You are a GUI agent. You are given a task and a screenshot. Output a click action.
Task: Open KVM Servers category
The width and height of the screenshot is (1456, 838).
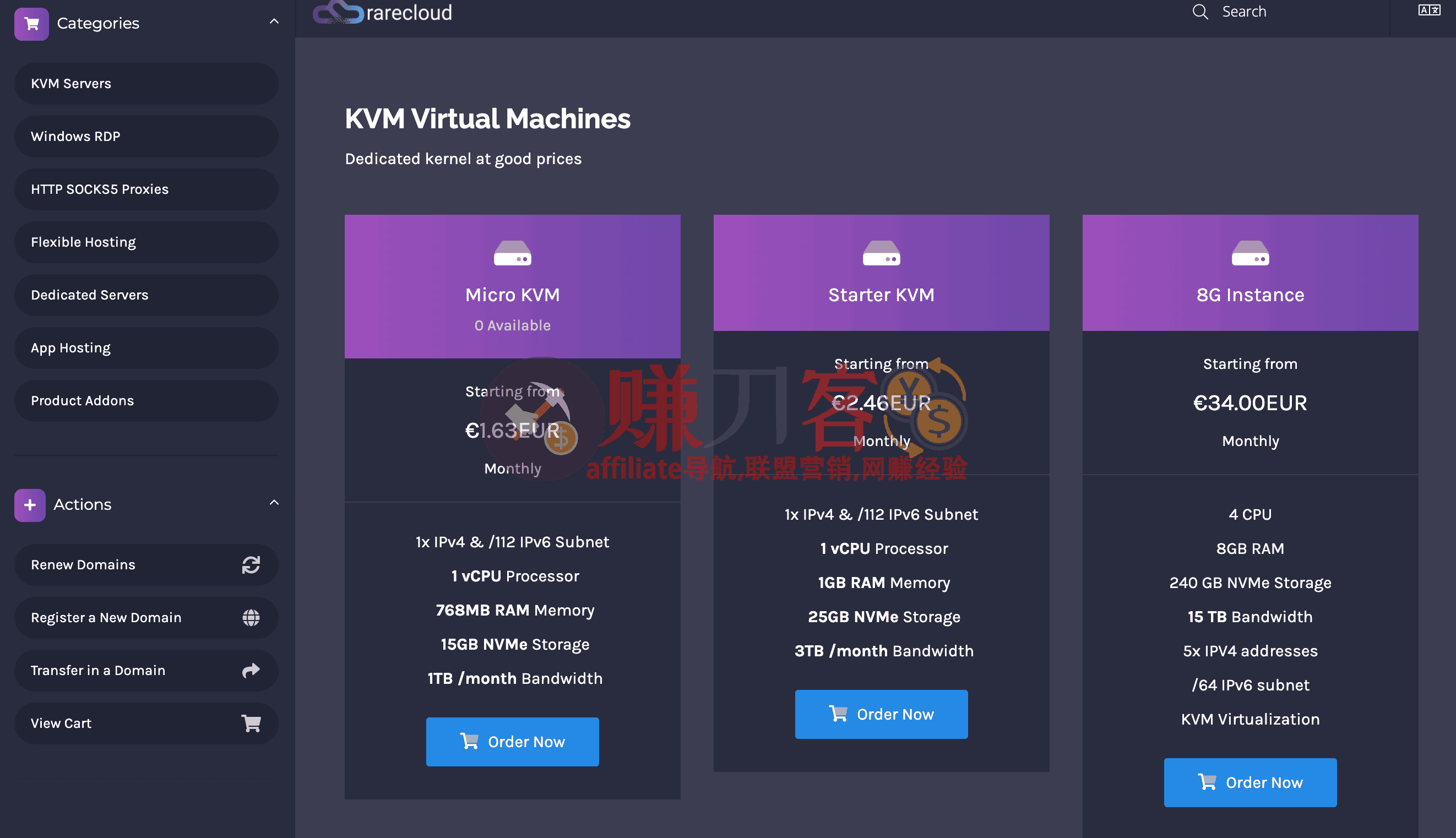tap(146, 84)
